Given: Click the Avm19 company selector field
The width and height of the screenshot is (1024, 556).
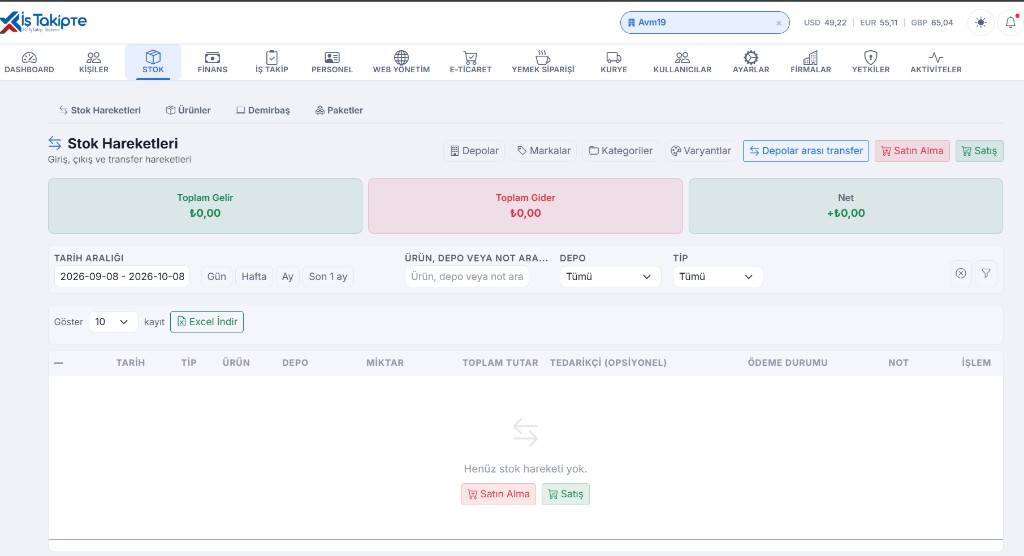Looking at the screenshot, I should tap(704, 22).
